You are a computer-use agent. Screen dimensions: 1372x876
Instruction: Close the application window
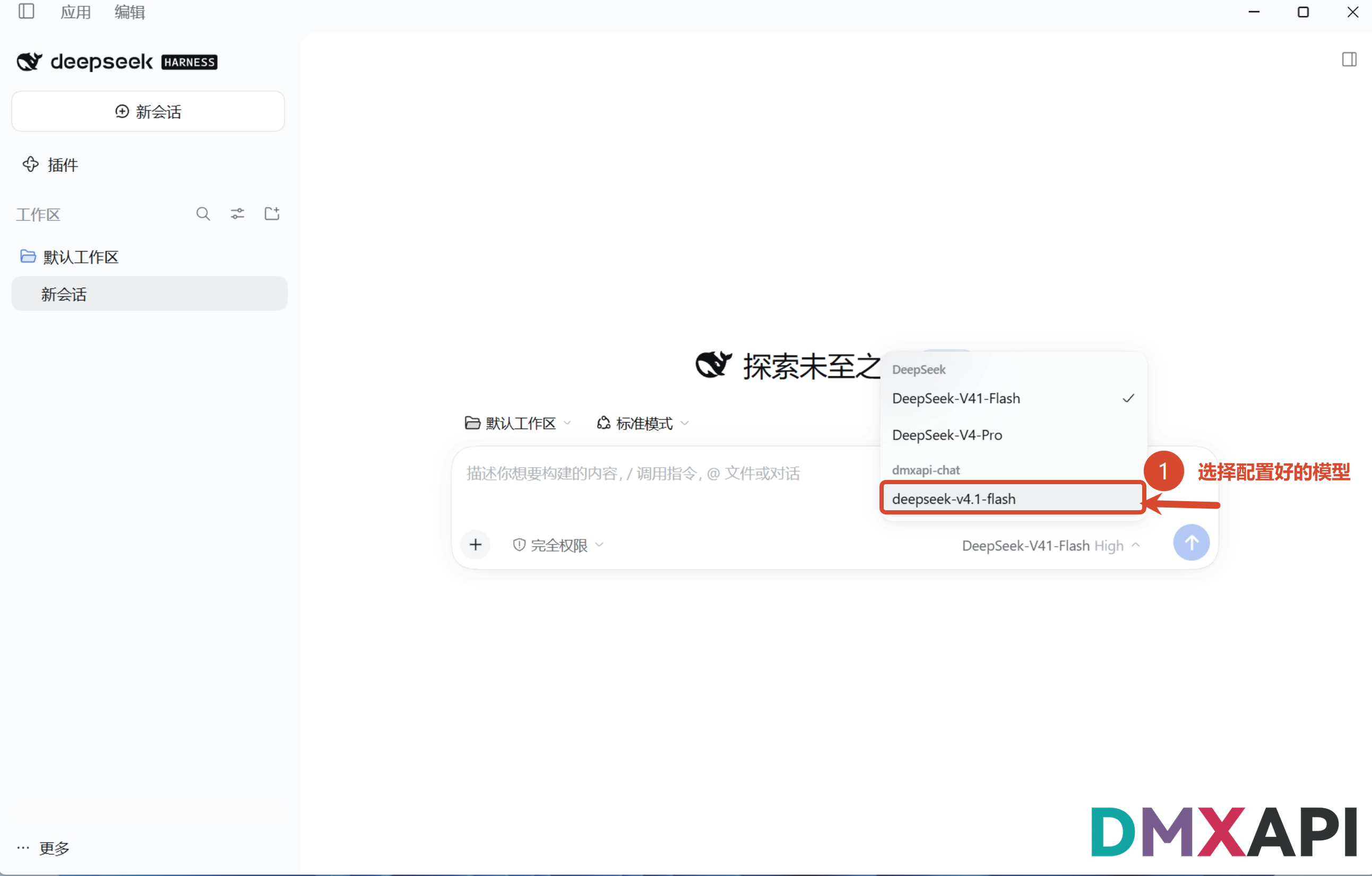point(1353,12)
